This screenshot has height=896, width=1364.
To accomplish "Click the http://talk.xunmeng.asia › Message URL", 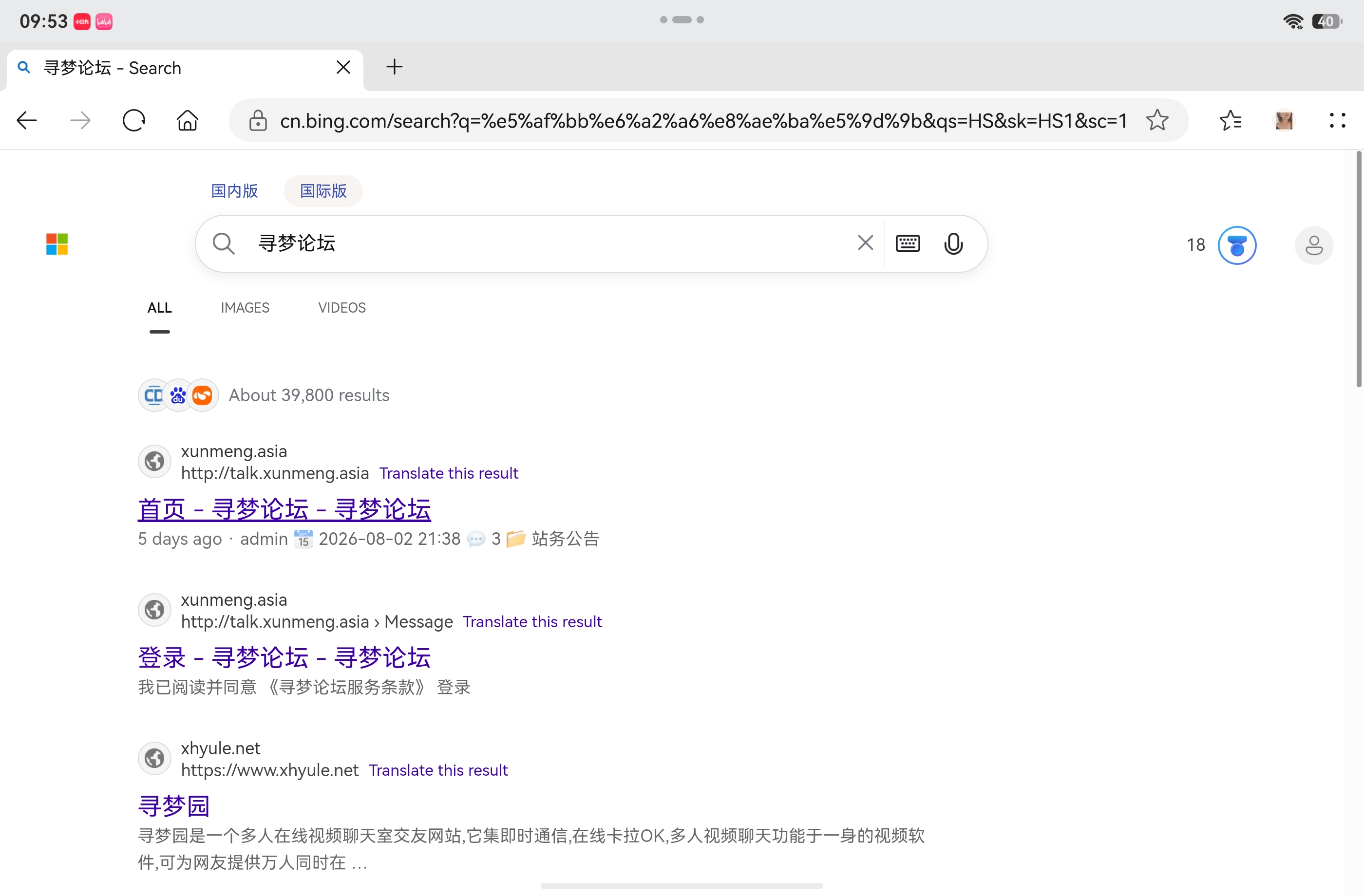I will coord(317,621).
